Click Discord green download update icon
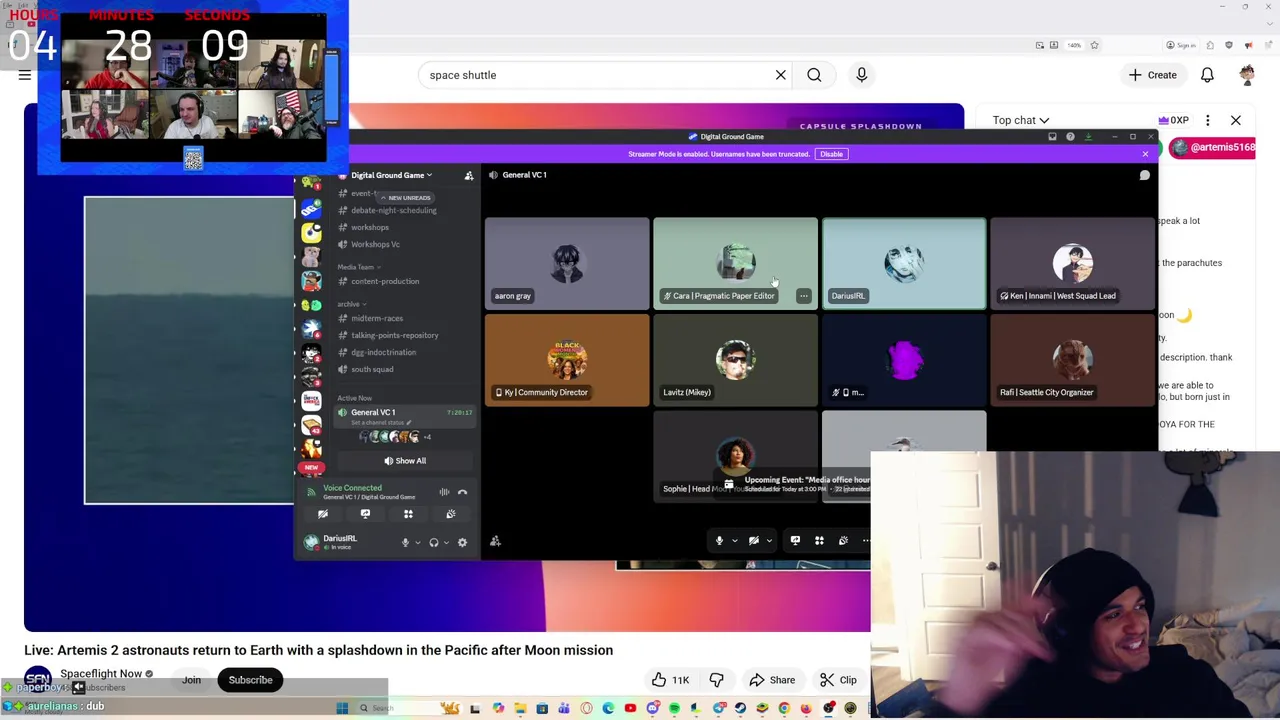 click(1088, 137)
